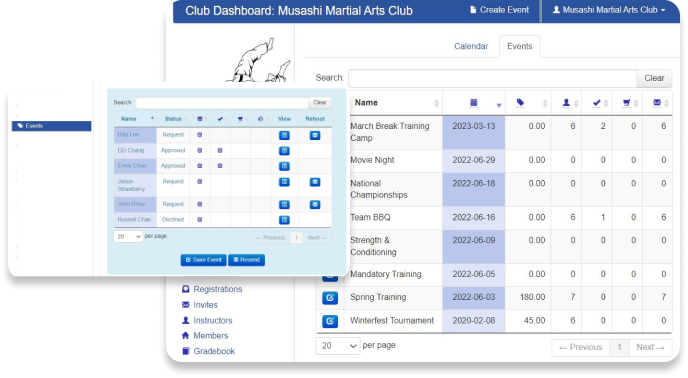Open Instructors in the sidebar
This screenshot has width=688, height=378.
pyautogui.click(x=207, y=321)
